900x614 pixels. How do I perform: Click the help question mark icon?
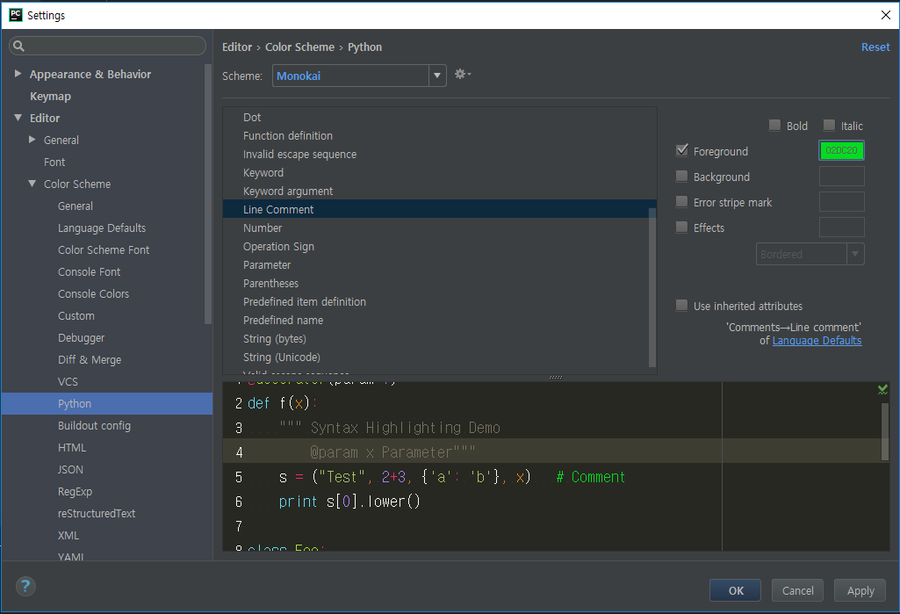pos(25,586)
